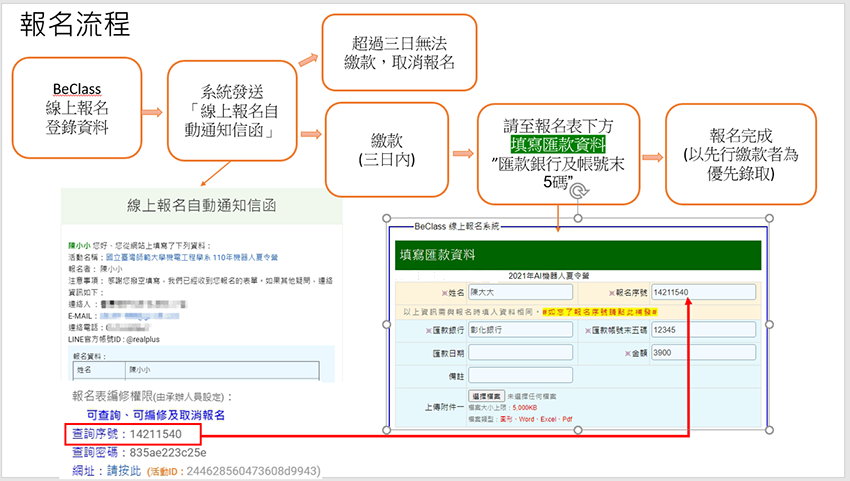
Task: Click the 報名表編修權限 line
Action: pos(152,396)
